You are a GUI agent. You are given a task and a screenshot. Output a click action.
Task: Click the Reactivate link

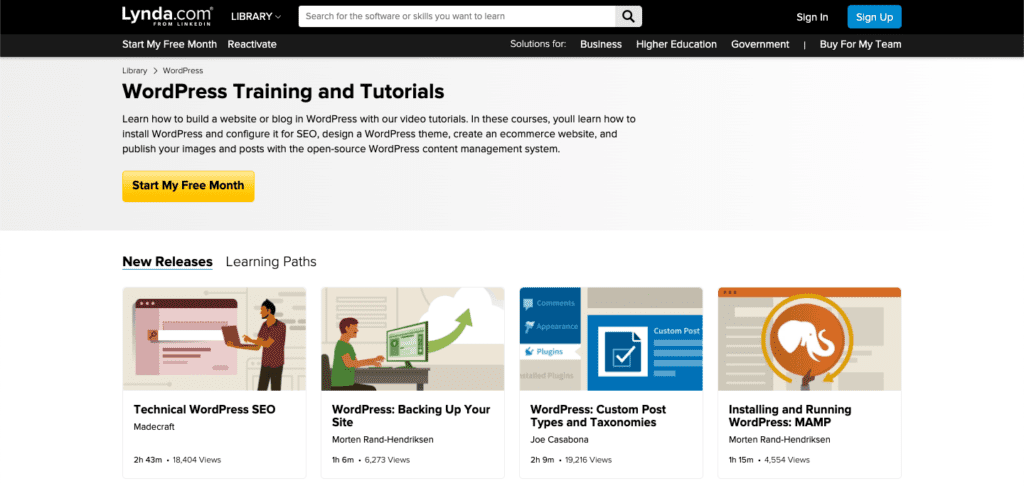(x=252, y=44)
